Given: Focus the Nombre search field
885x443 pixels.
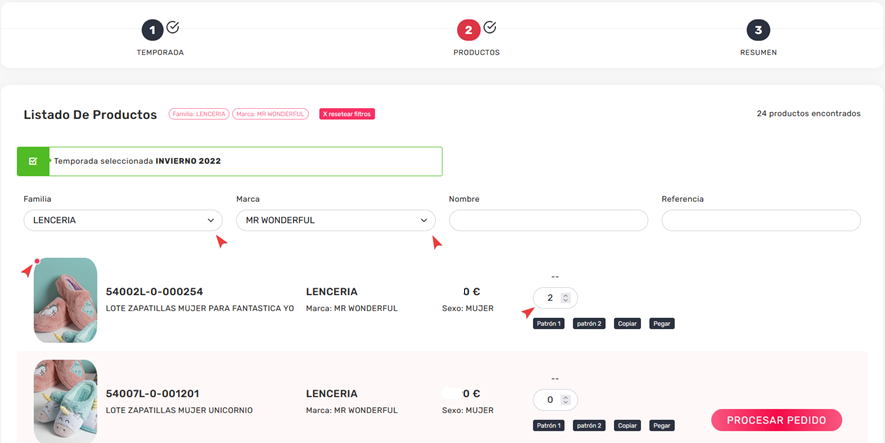Looking at the screenshot, I should pyautogui.click(x=548, y=220).
